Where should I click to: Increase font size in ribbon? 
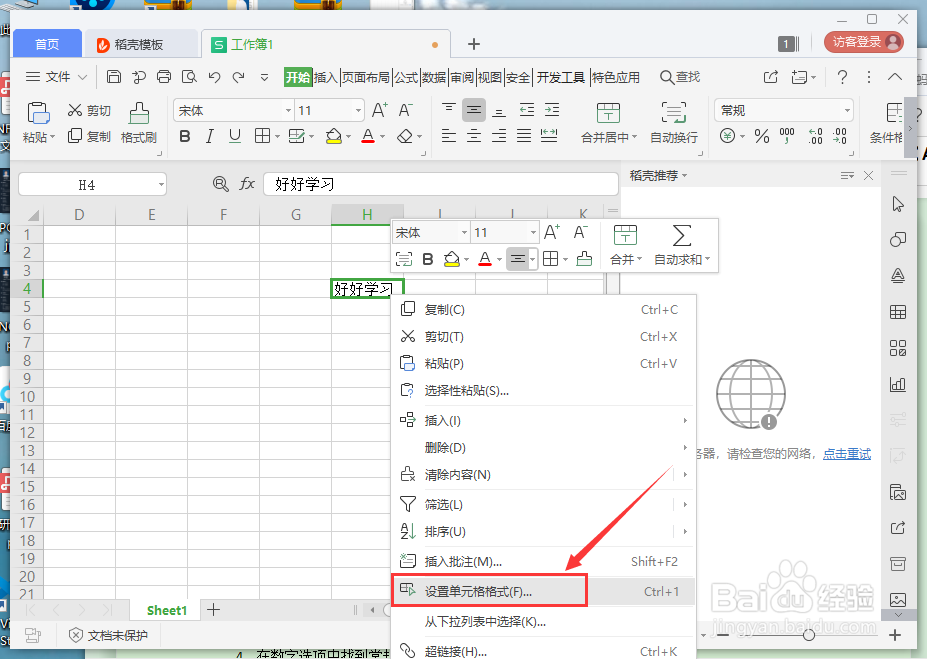[380, 110]
